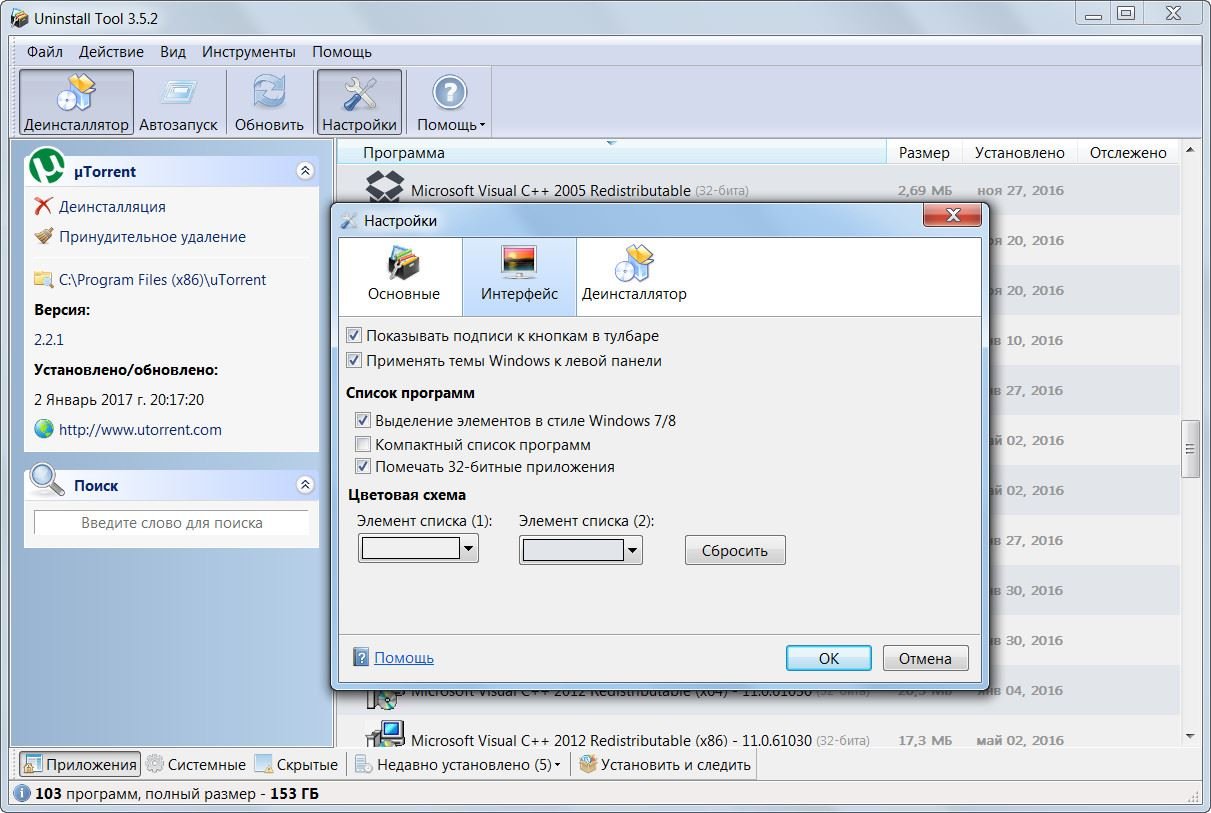
Task: Open the Инструменты menu
Action: click(x=248, y=52)
